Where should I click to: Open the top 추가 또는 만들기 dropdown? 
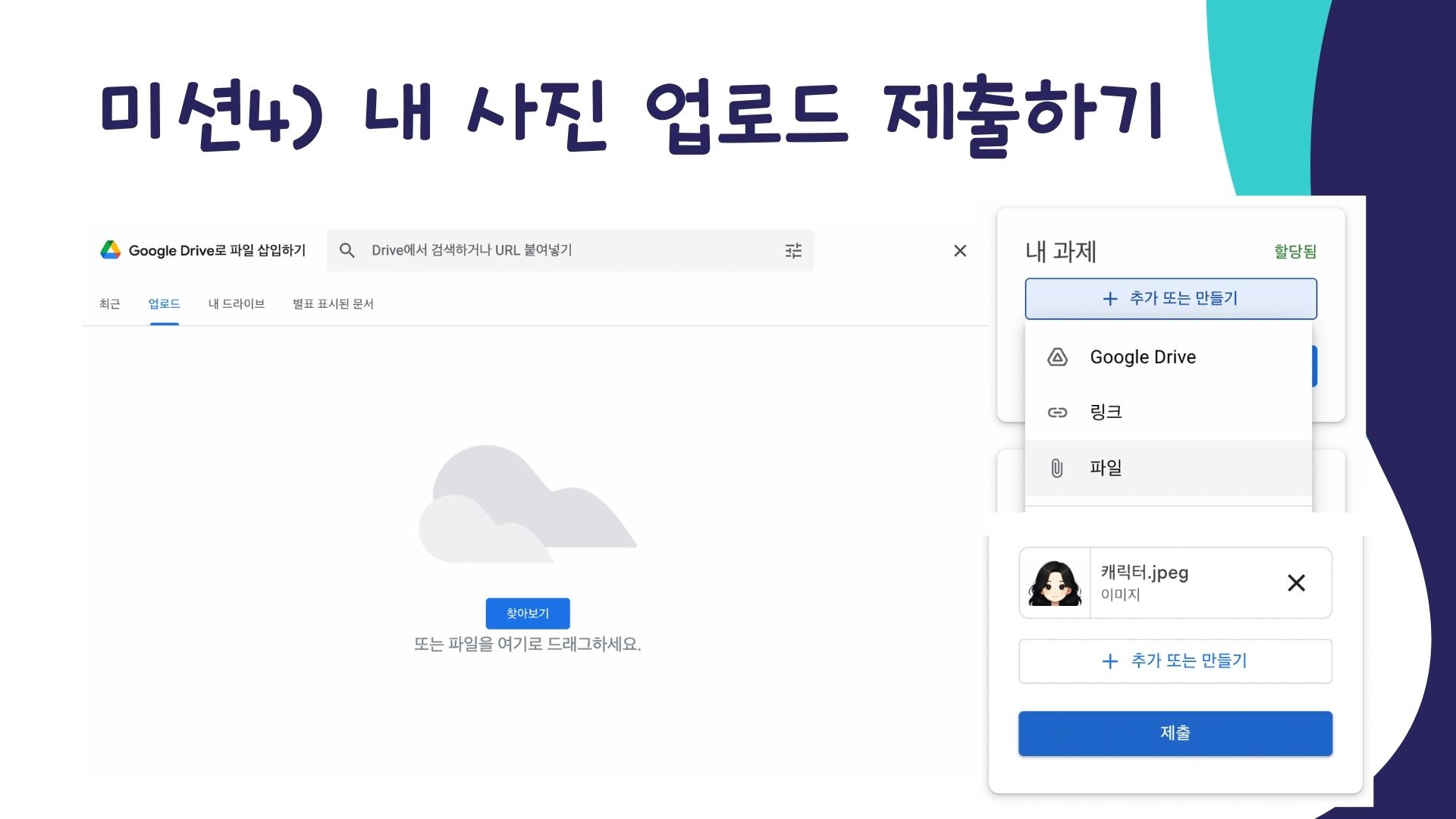(1170, 299)
